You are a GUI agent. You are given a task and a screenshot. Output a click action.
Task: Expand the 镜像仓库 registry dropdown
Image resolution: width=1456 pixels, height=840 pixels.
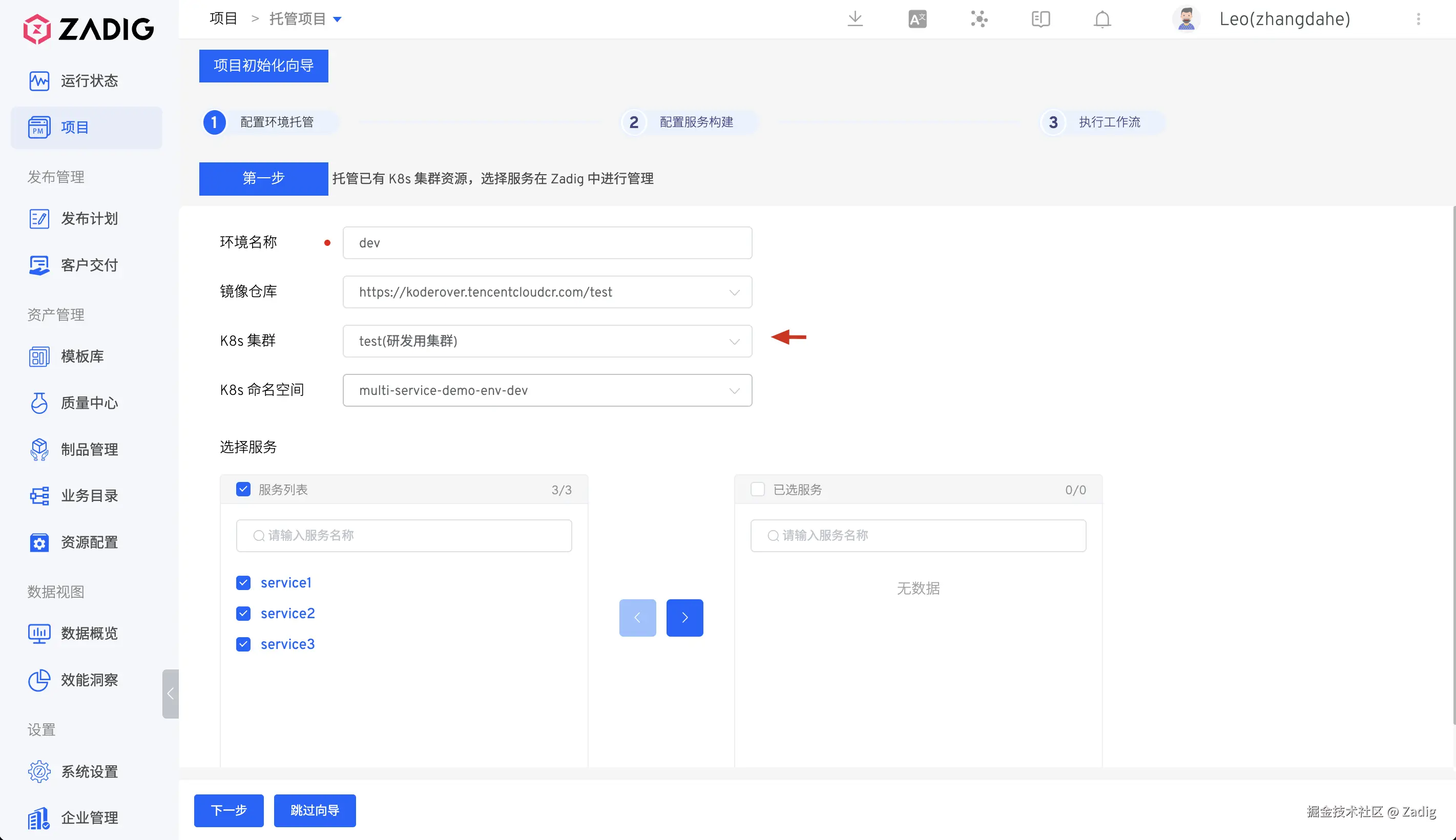tap(547, 292)
